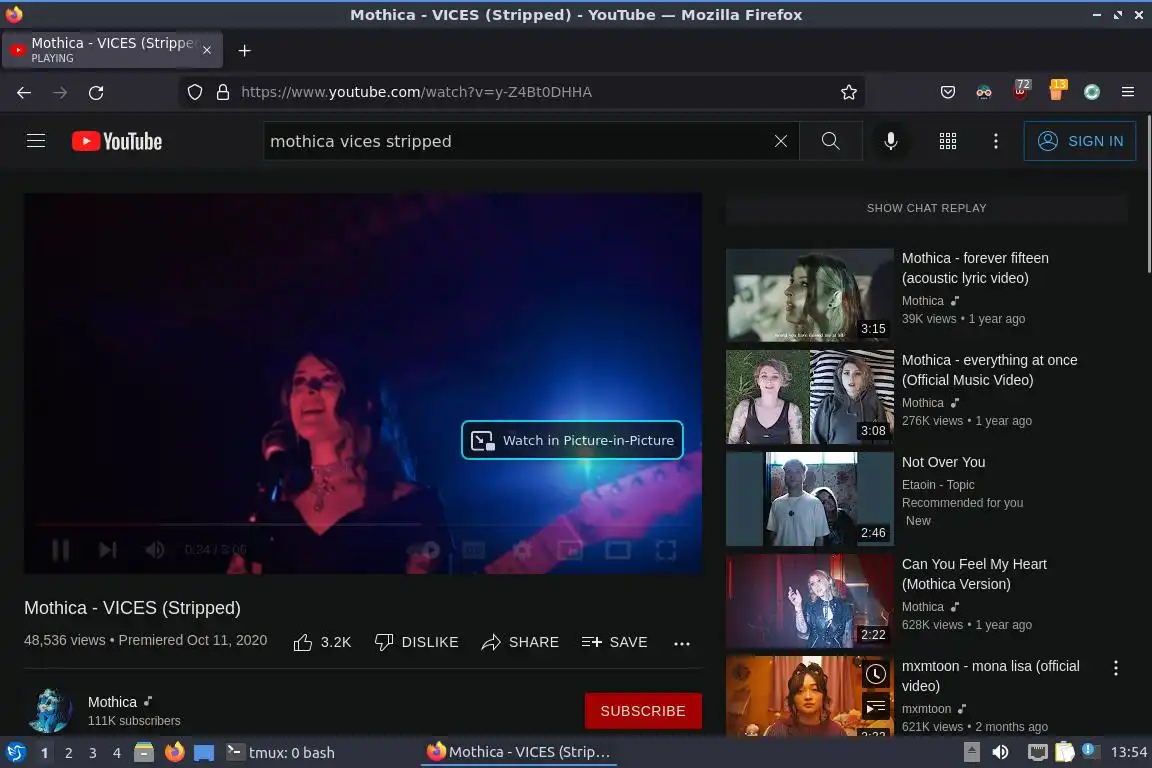
Task: Select the Mothica - VICES browser tab
Action: click(x=113, y=50)
